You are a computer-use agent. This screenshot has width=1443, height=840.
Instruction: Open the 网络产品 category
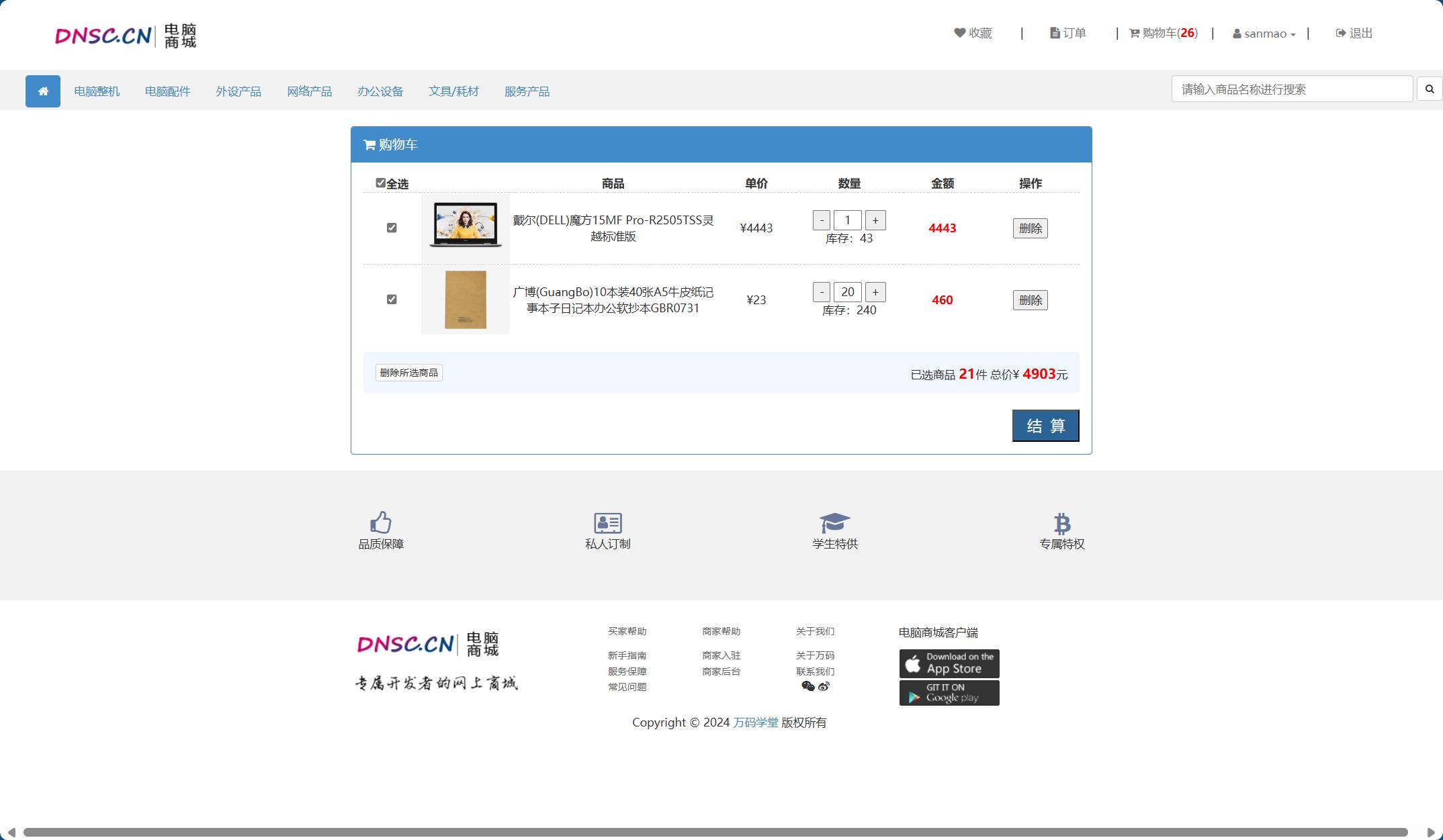tap(310, 91)
